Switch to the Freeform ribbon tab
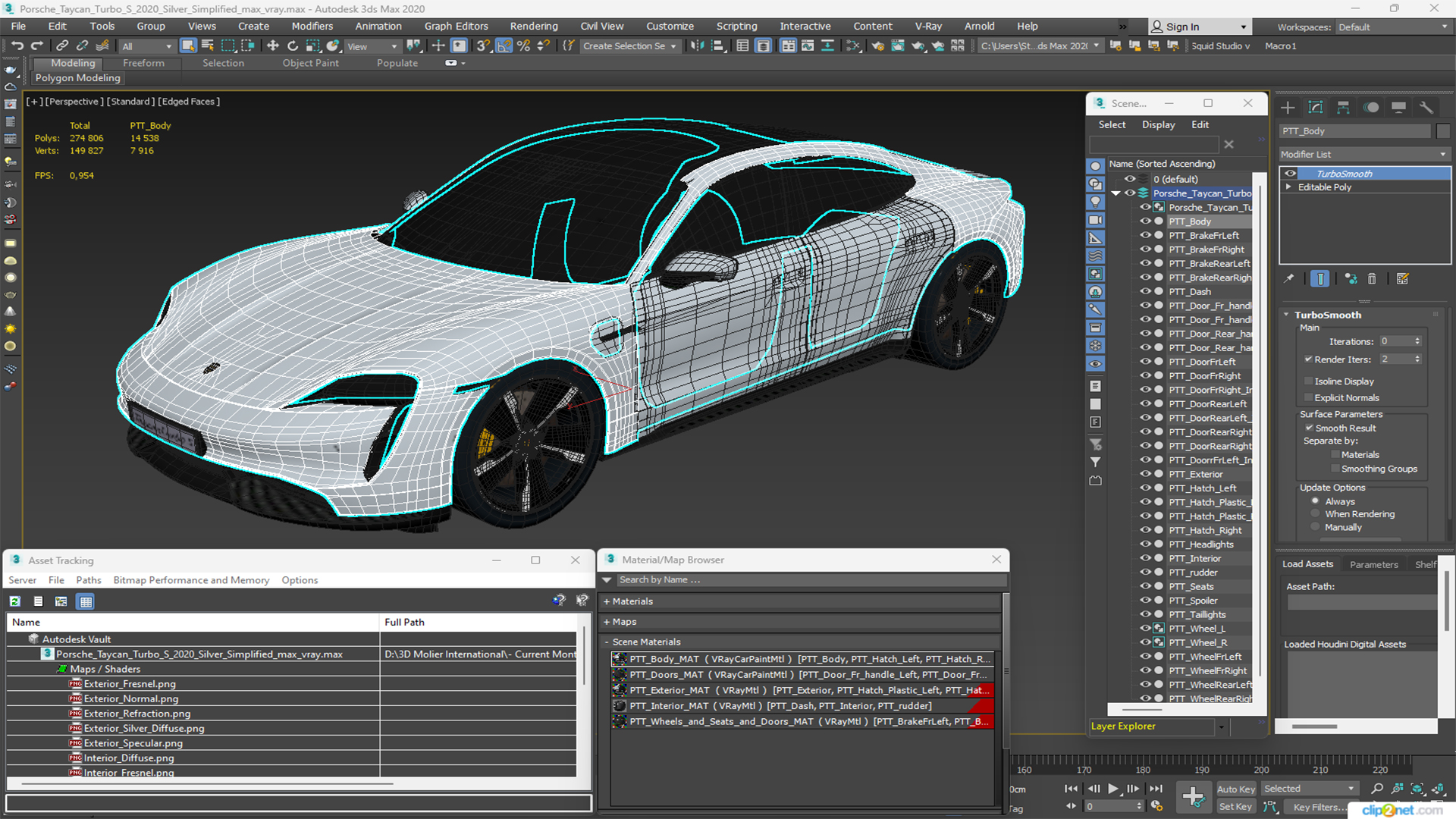The width and height of the screenshot is (1456, 819). (x=143, y=63)
